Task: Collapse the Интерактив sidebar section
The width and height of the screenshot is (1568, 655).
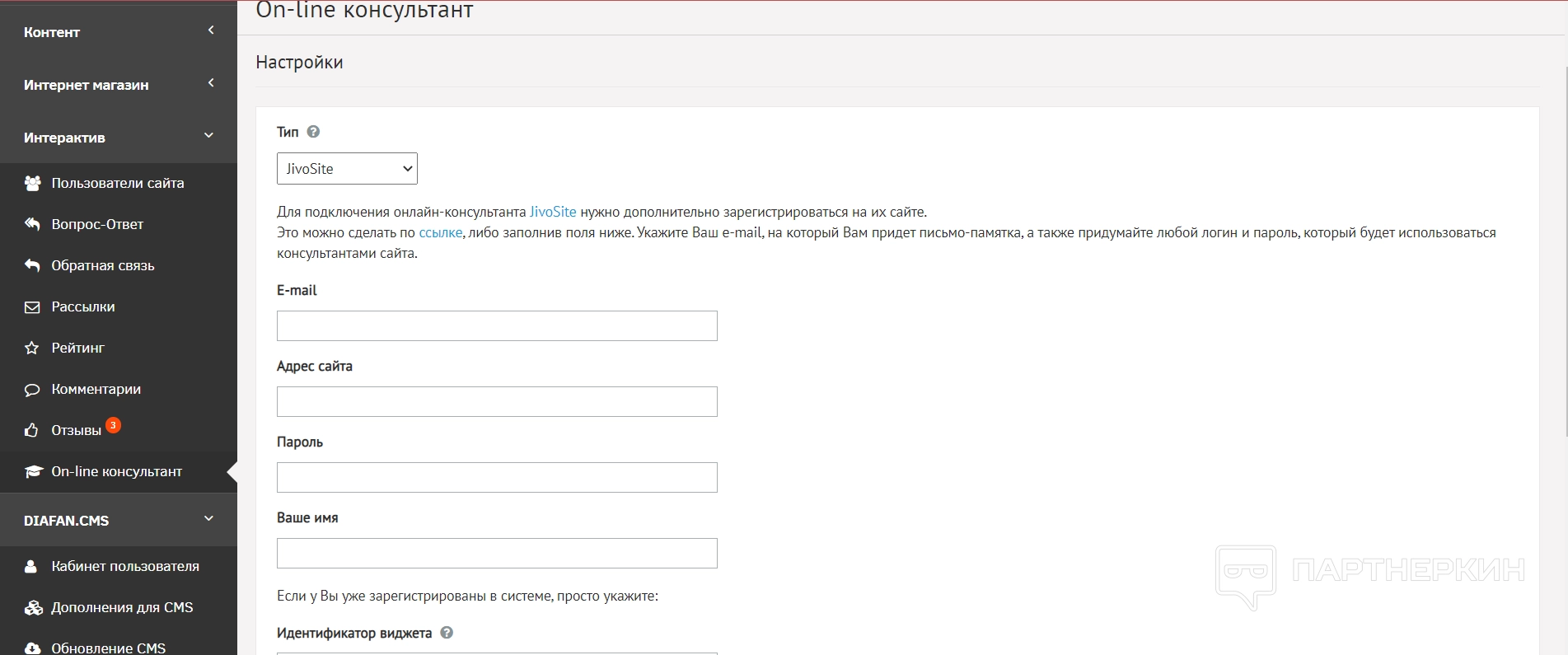Action: pyautogui.click(x=119, y=138)
